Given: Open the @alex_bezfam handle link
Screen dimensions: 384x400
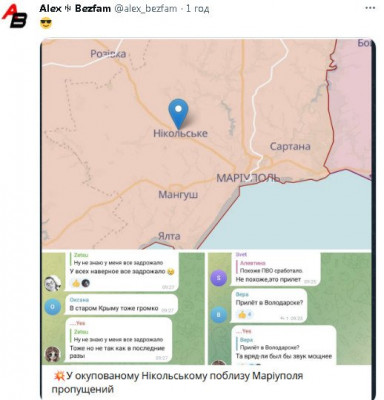Looking at the screenshot, I should [x=146, y=9].
